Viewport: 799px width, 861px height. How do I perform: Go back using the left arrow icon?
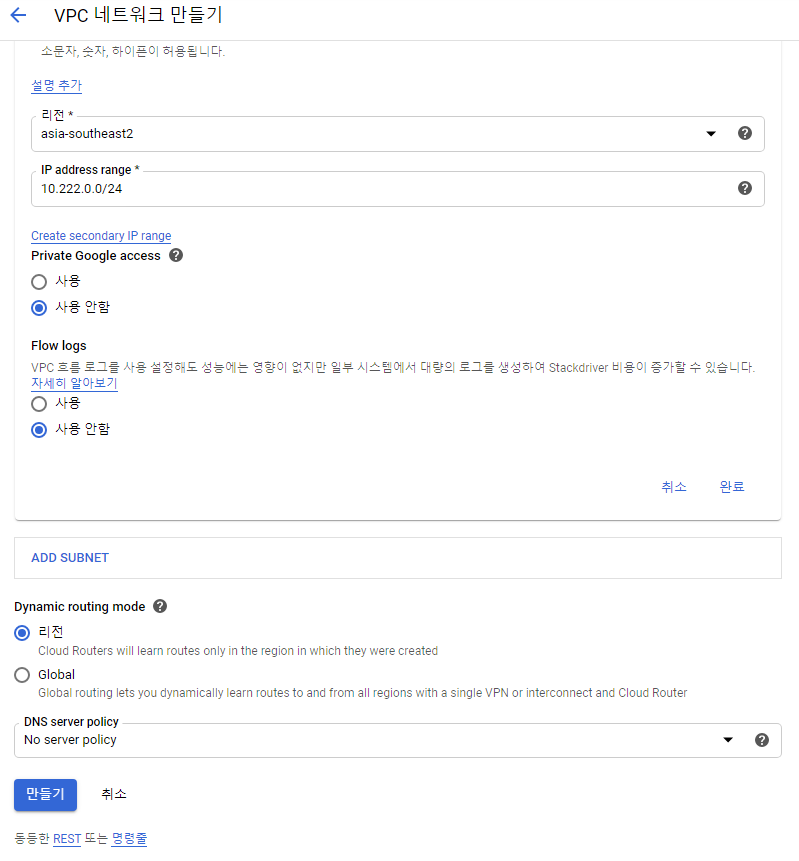point(18,15)
